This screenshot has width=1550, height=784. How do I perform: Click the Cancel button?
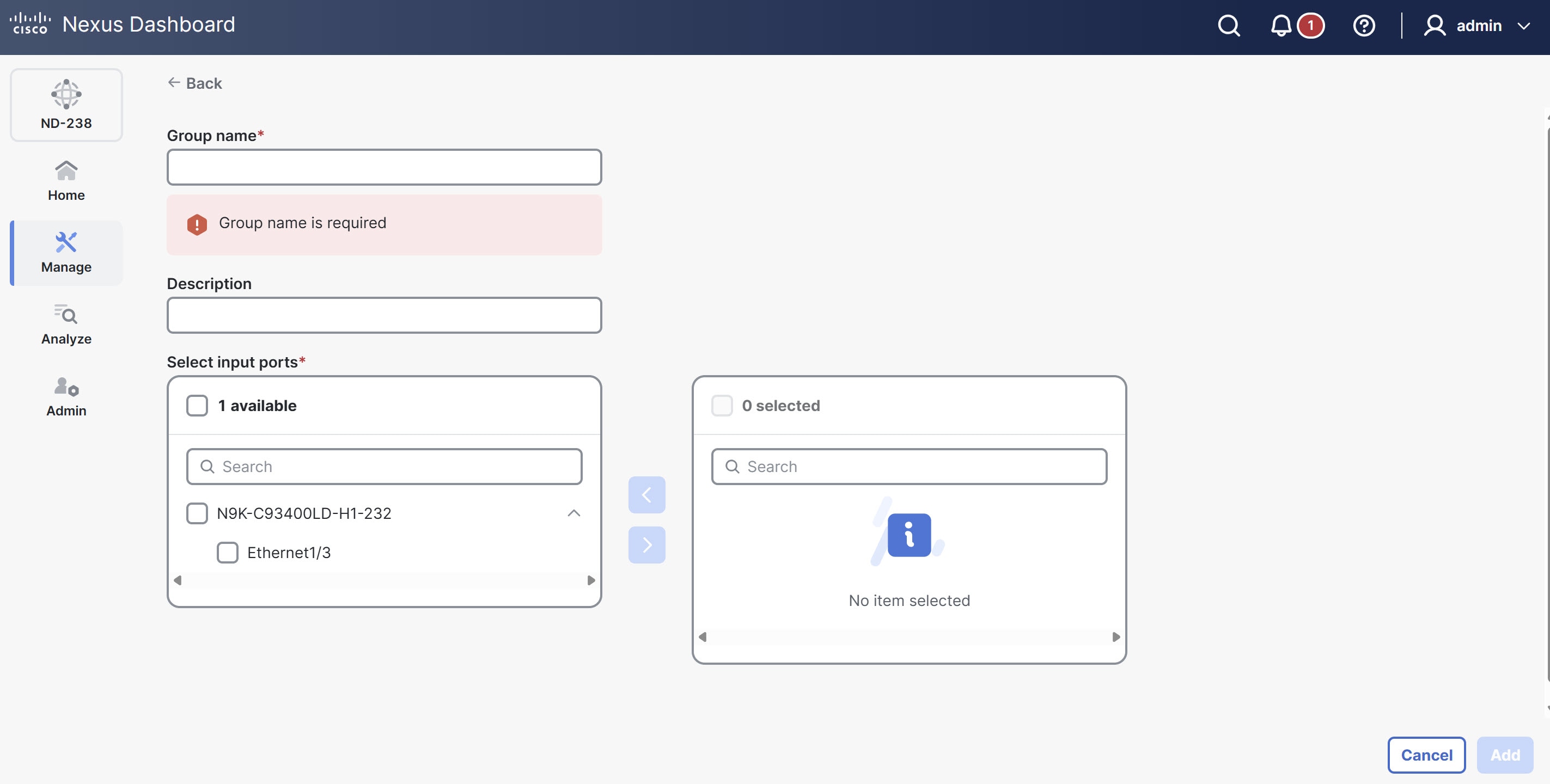coord(1426,755)
